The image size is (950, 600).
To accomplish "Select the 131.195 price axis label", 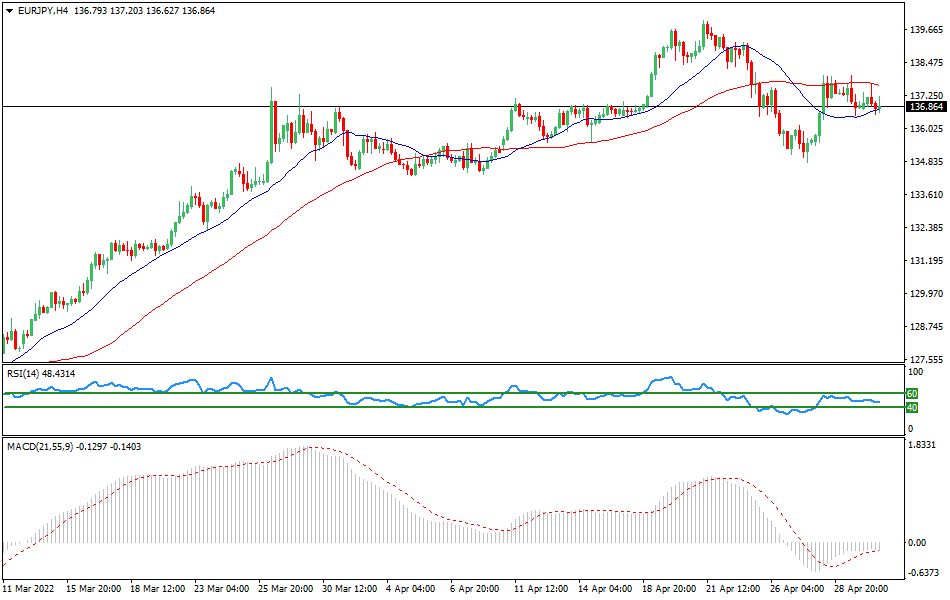I will [925, 261].
